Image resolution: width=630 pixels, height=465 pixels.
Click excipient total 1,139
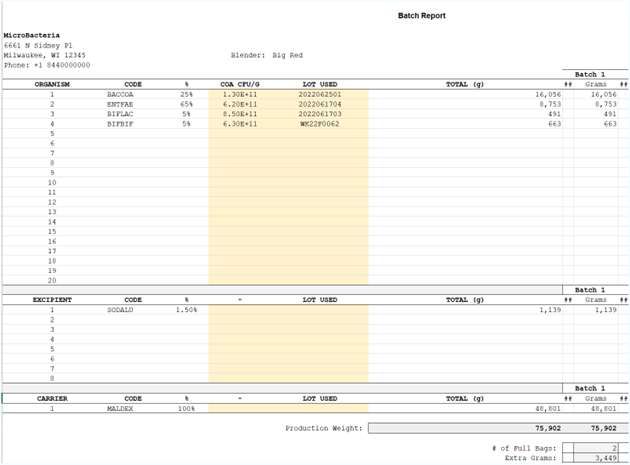click(x=550, y=310)
